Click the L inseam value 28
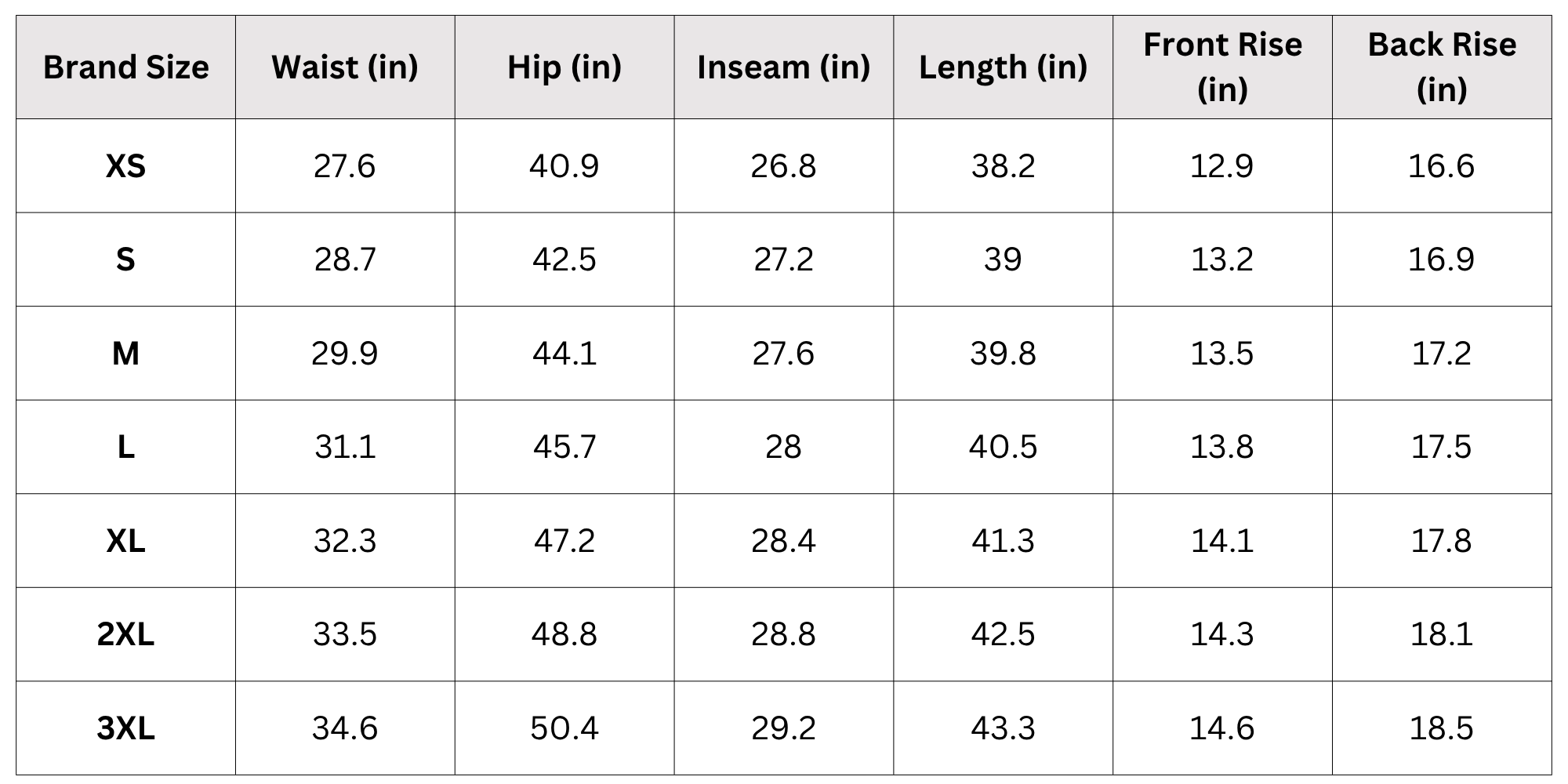The width and height of the screenshot is (1568, 784). point(783,447)
